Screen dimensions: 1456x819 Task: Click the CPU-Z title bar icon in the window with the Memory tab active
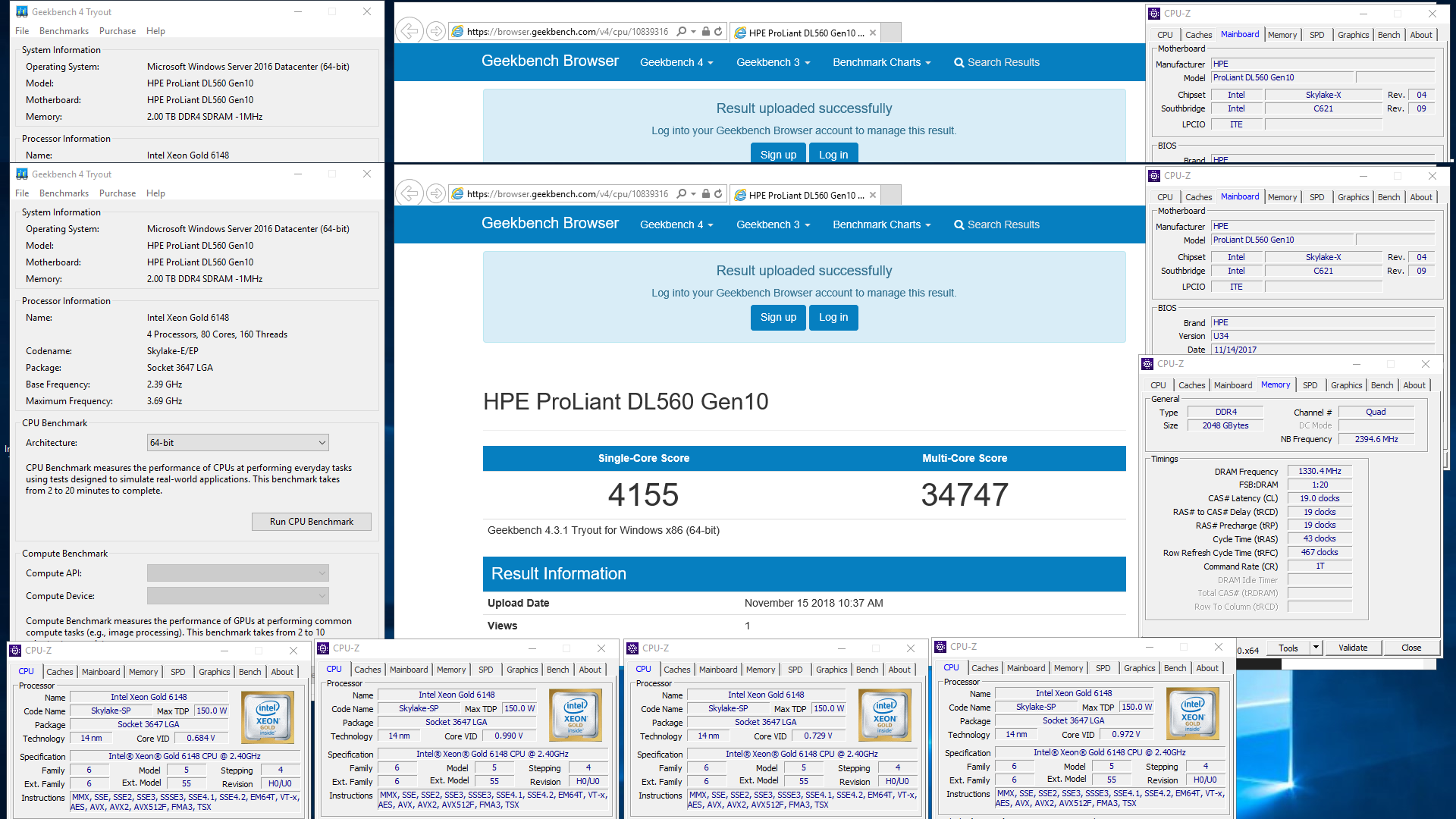click(x=1148, y=364)
